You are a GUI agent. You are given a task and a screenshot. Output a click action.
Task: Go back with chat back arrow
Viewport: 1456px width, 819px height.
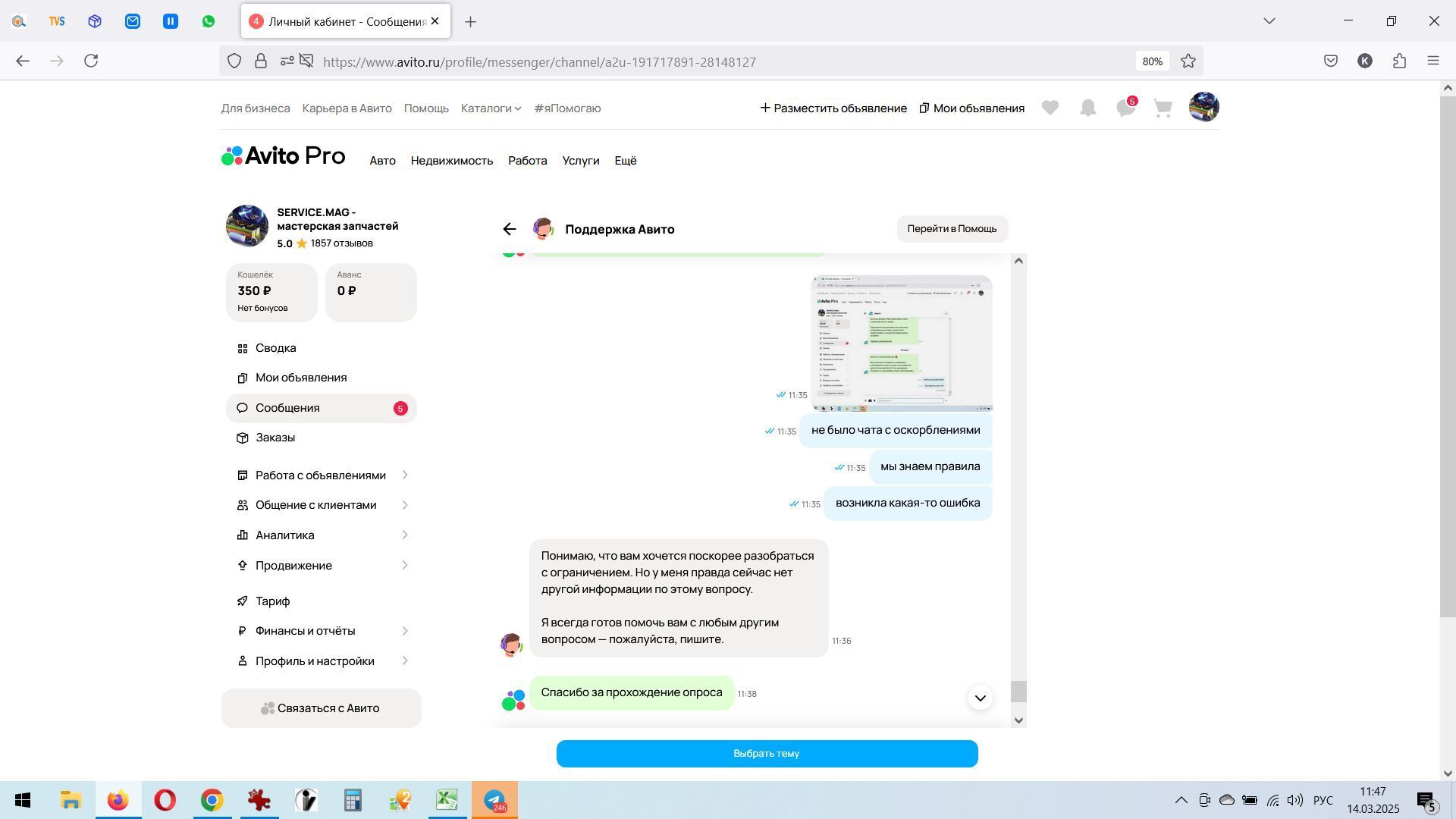(x=510, y=229)
